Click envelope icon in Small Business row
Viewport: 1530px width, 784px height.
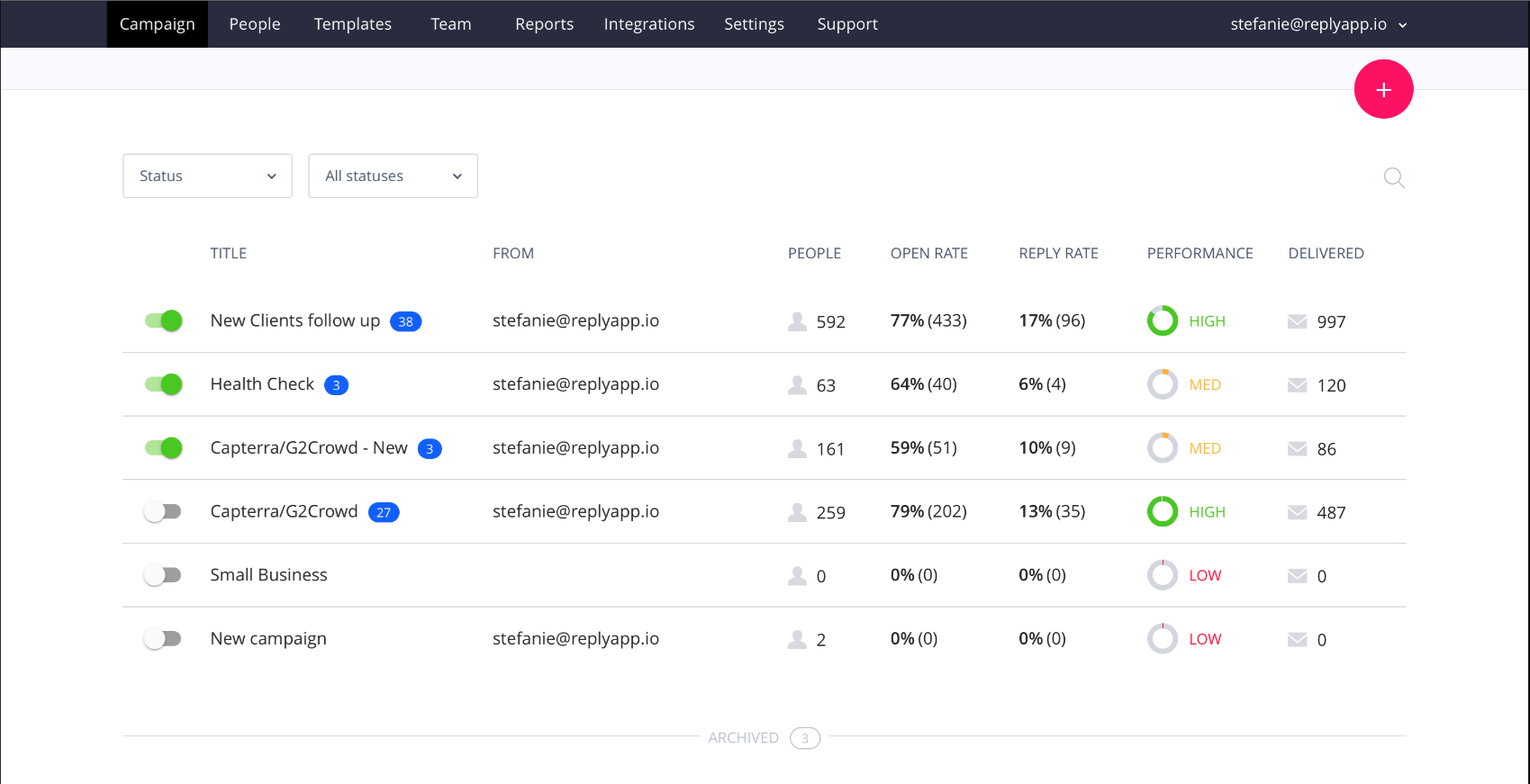1297,576
